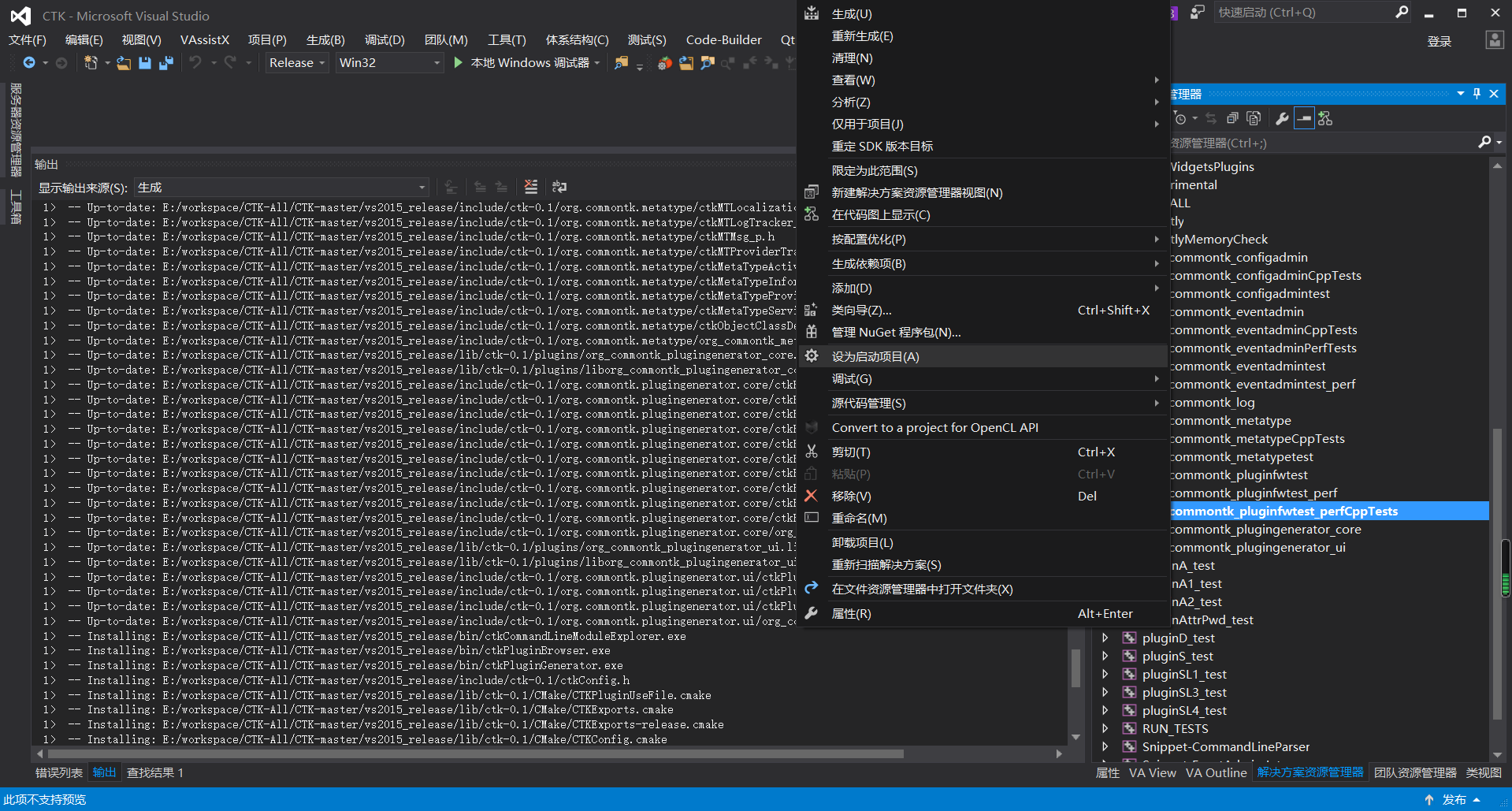Expand the pluginD_test project node
Screen dimensions: 1512x811
click(1105, 638)
